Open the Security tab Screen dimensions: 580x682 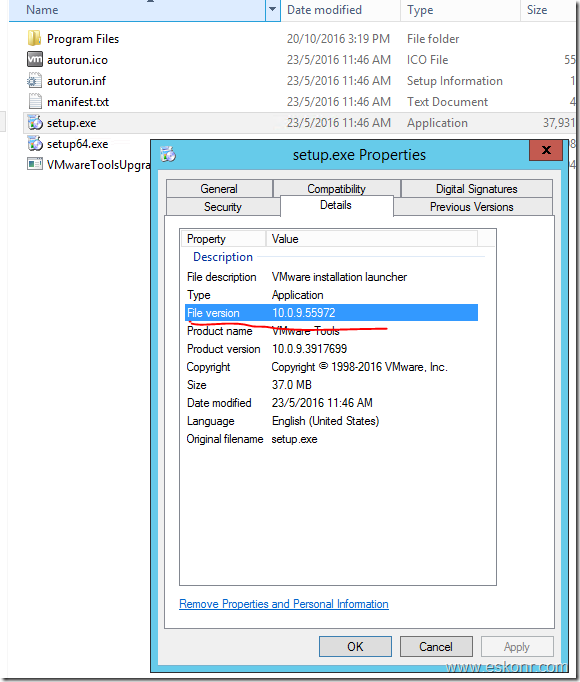223,207
